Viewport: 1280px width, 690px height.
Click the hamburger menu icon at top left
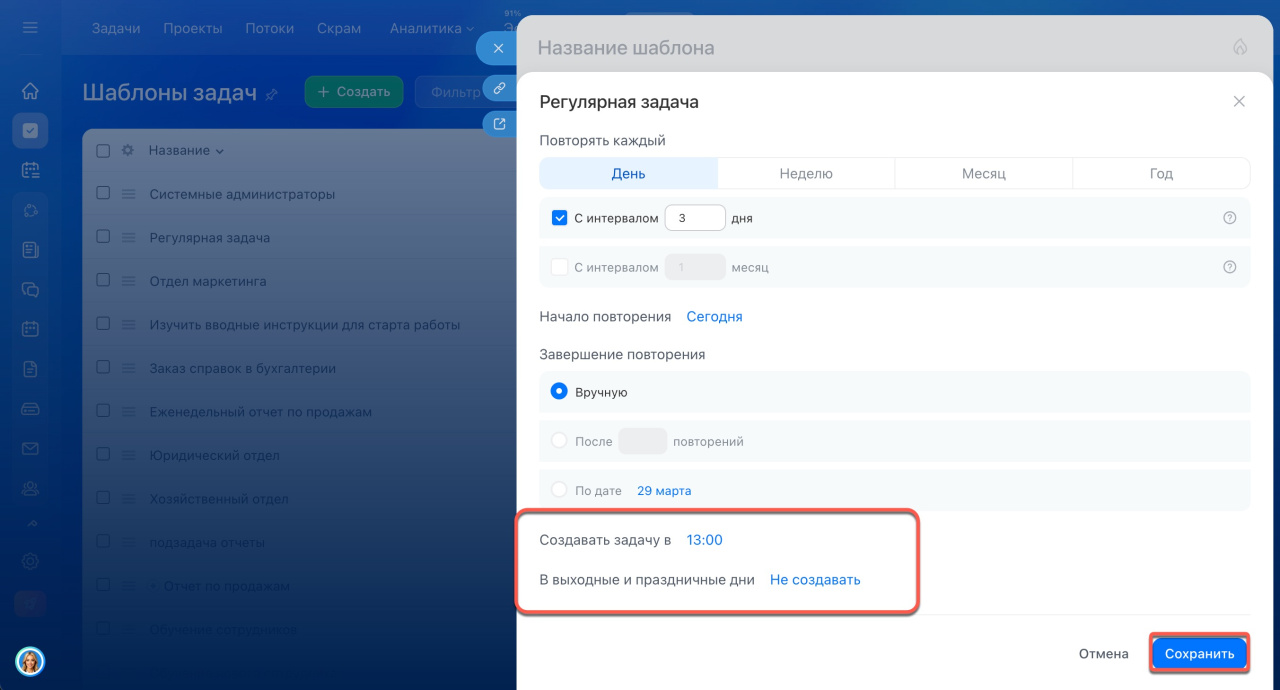click(30, 28)
